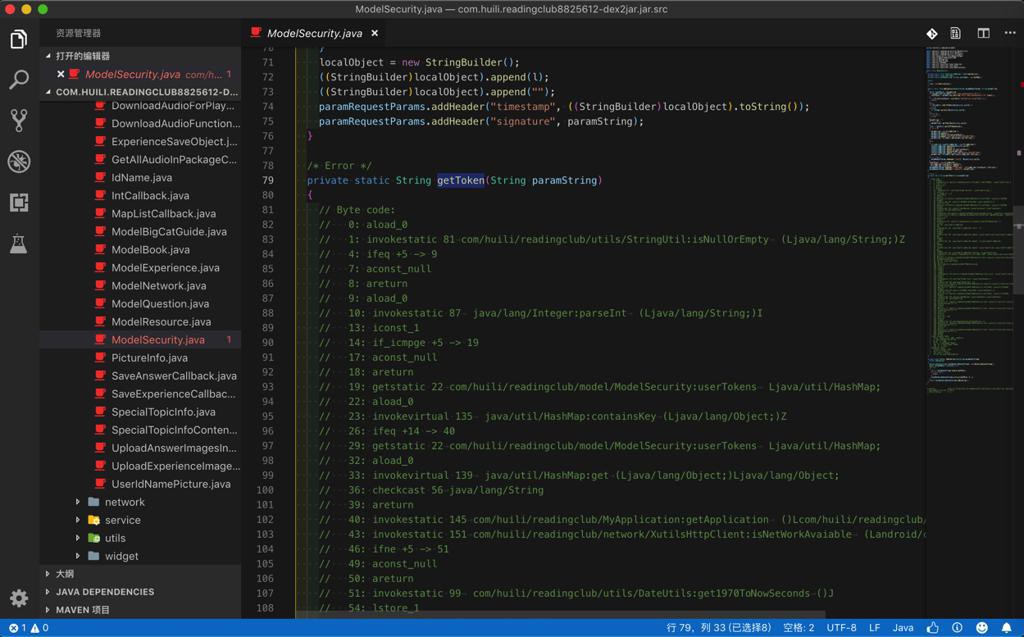Open ModelBook.java
The height and width of the screenshot is (637, 1024).
[x=140, y=250]
